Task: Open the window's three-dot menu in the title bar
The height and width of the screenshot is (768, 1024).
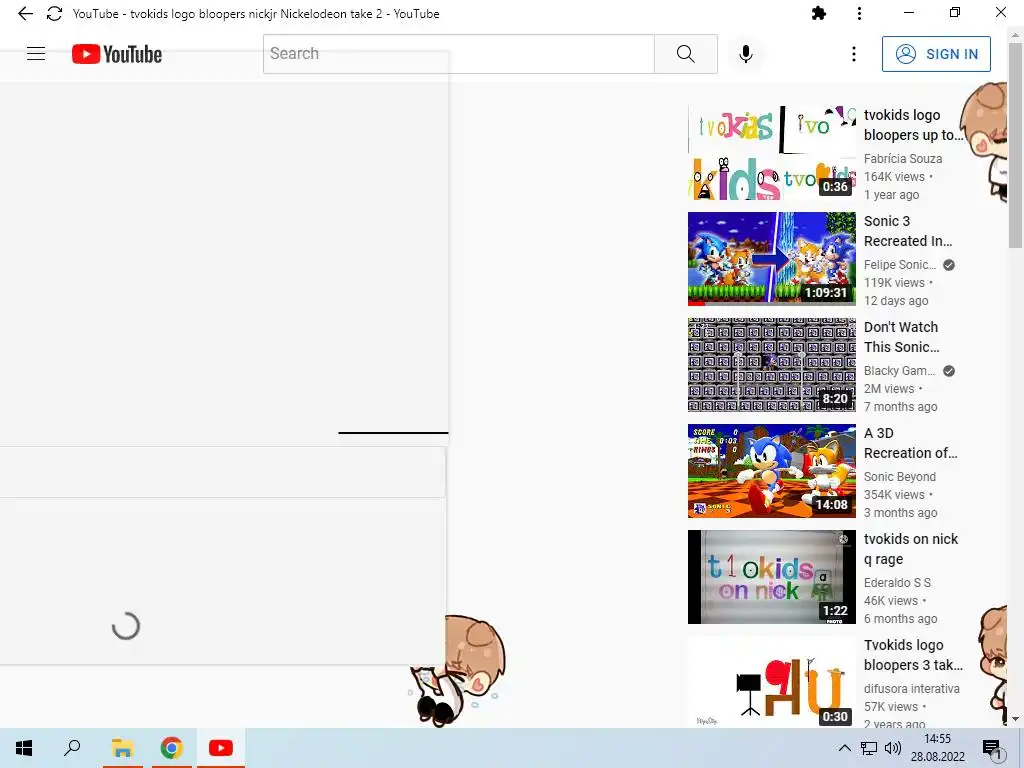Action: 859,13
